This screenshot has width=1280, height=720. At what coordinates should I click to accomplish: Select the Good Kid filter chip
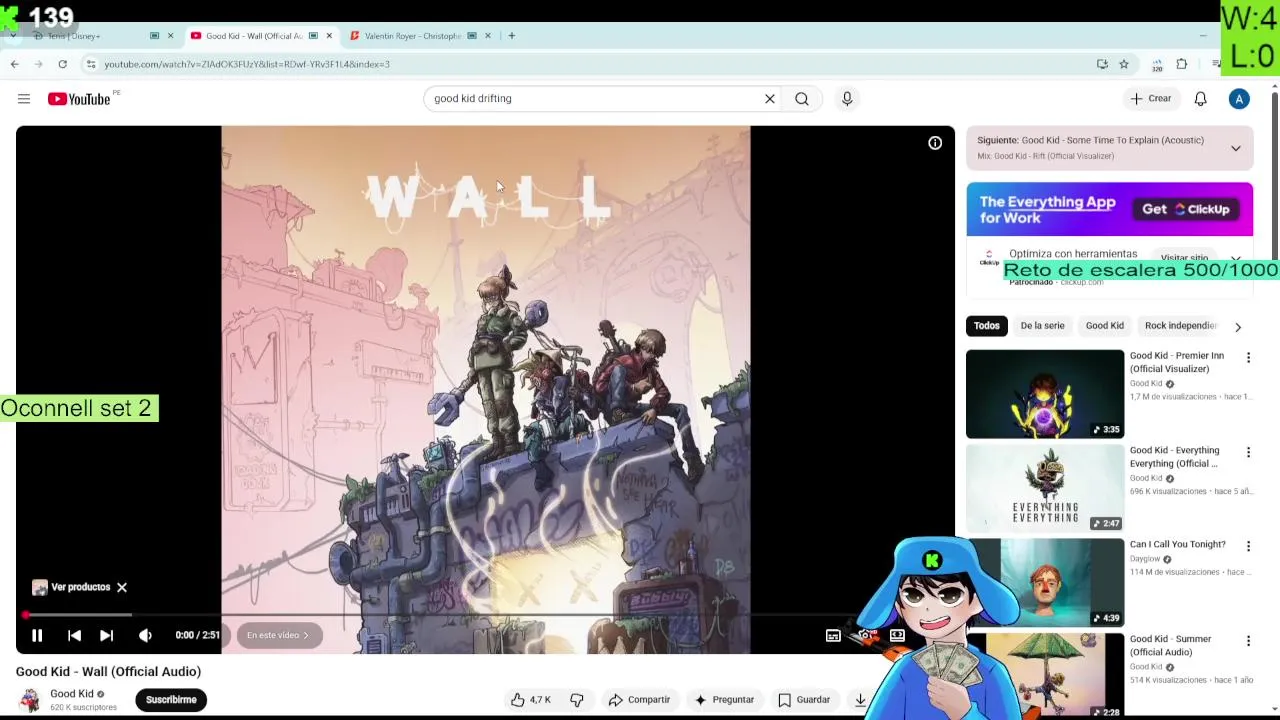[x=1105, y=326]
